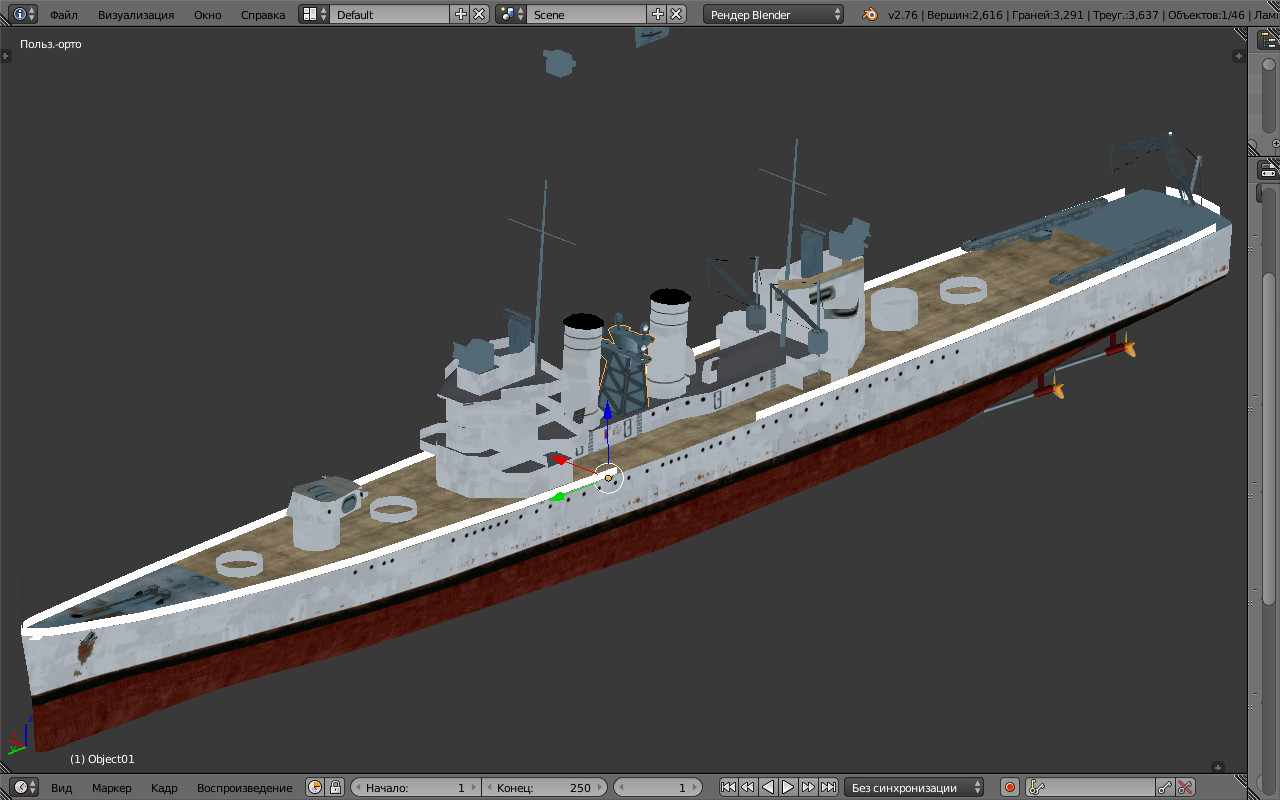Screen dimensions: 1280x800
Task: Open the Файл menu
Action: coord(64,15)
